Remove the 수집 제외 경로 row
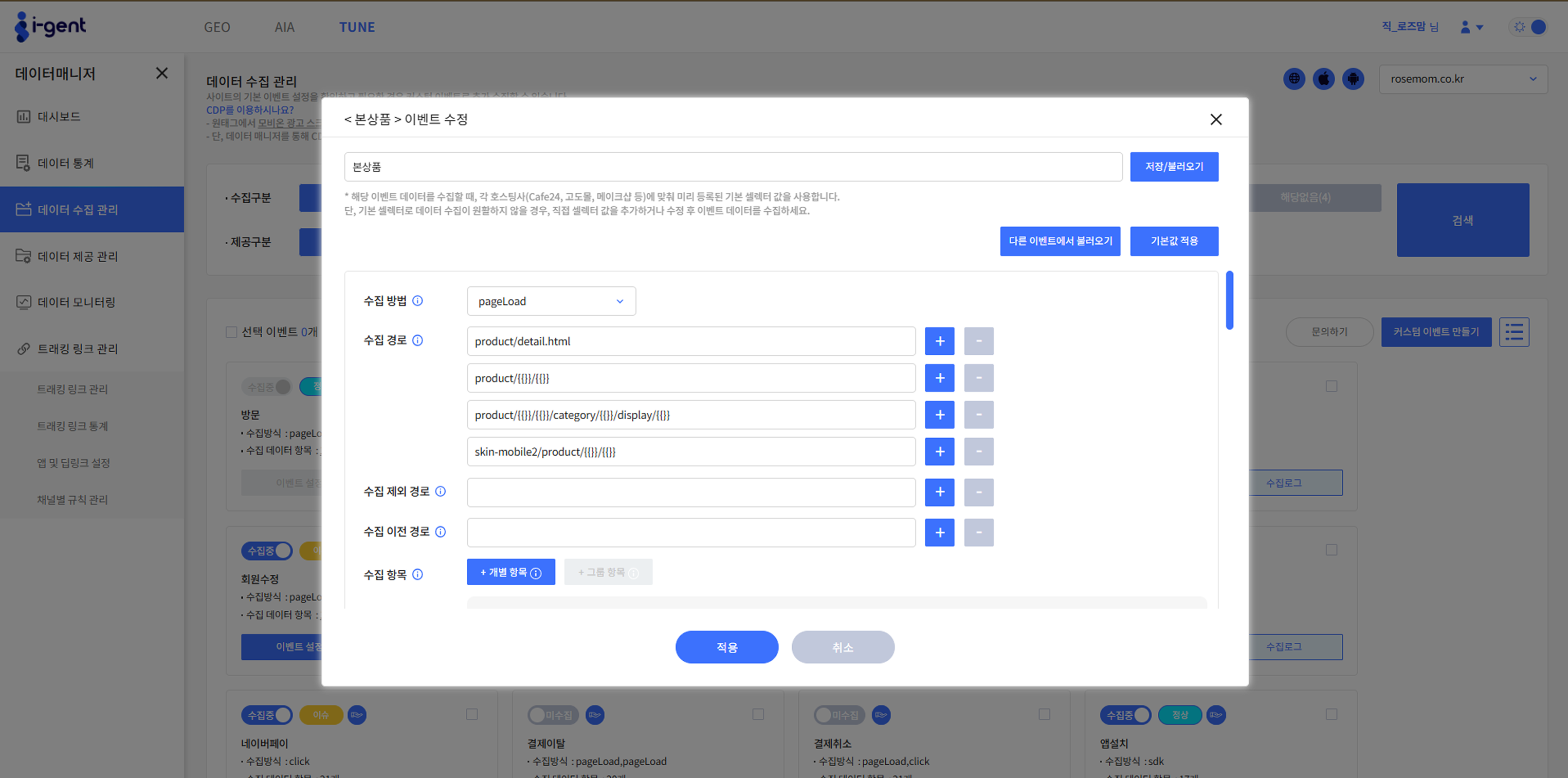Image resolution: width=1568 pixels, height=778 pixels. tap(978, 492)
